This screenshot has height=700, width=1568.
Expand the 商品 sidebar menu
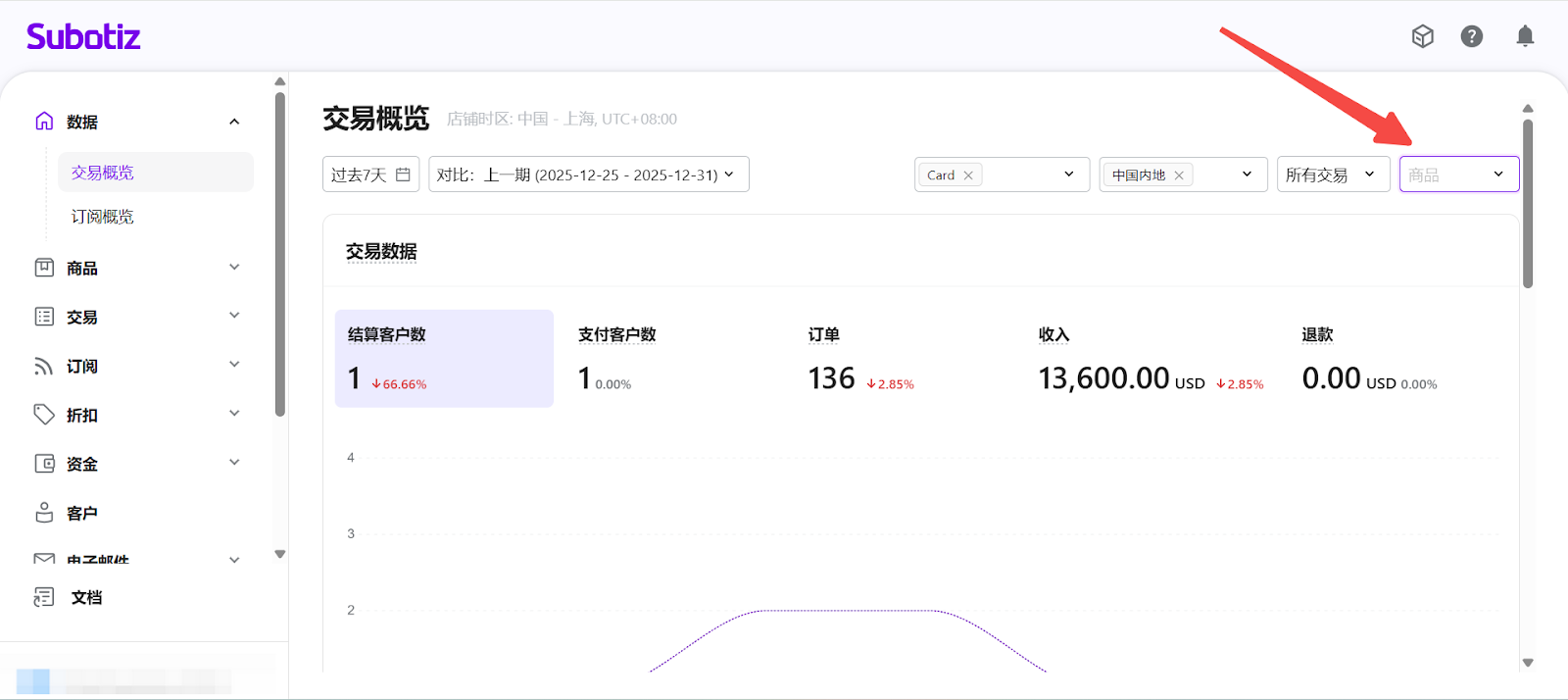coord(234,268)
